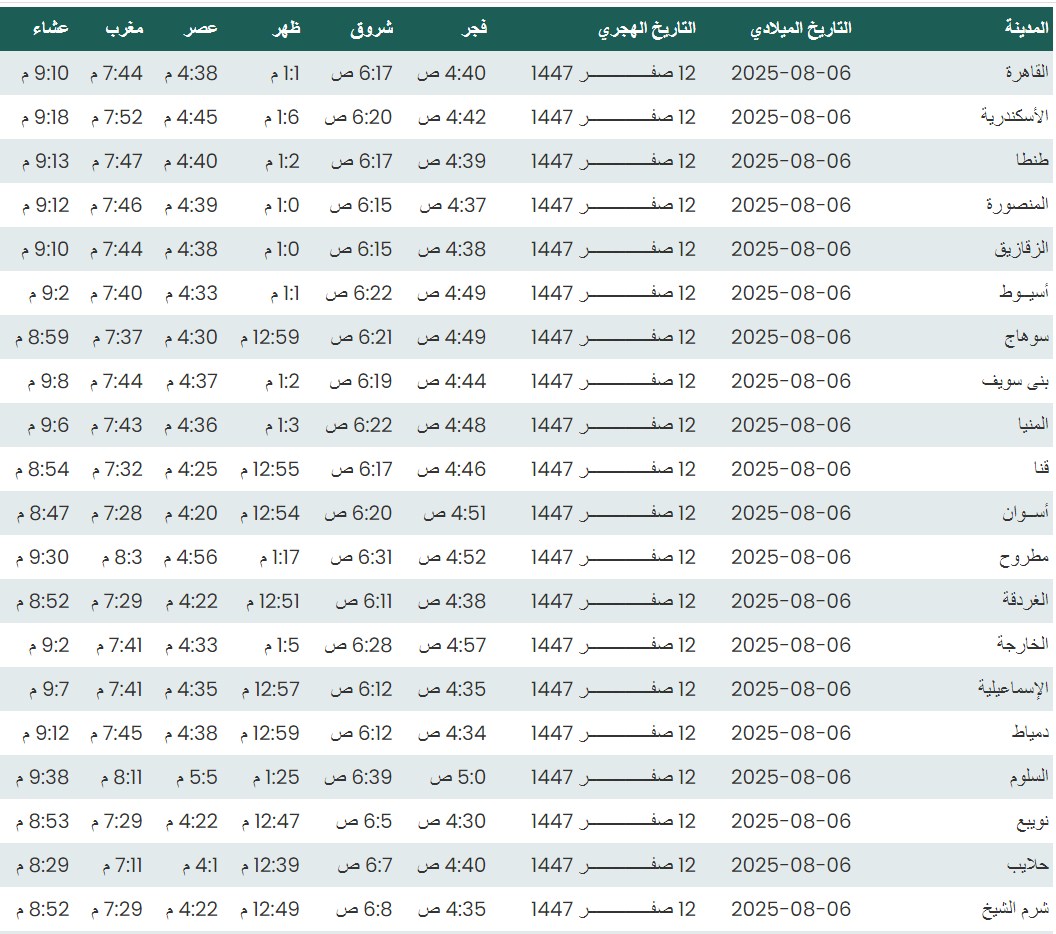Select the Fajr time for السلوم
The width and height of the screenshot is (1056, 934).
click(x=458, y=777)
